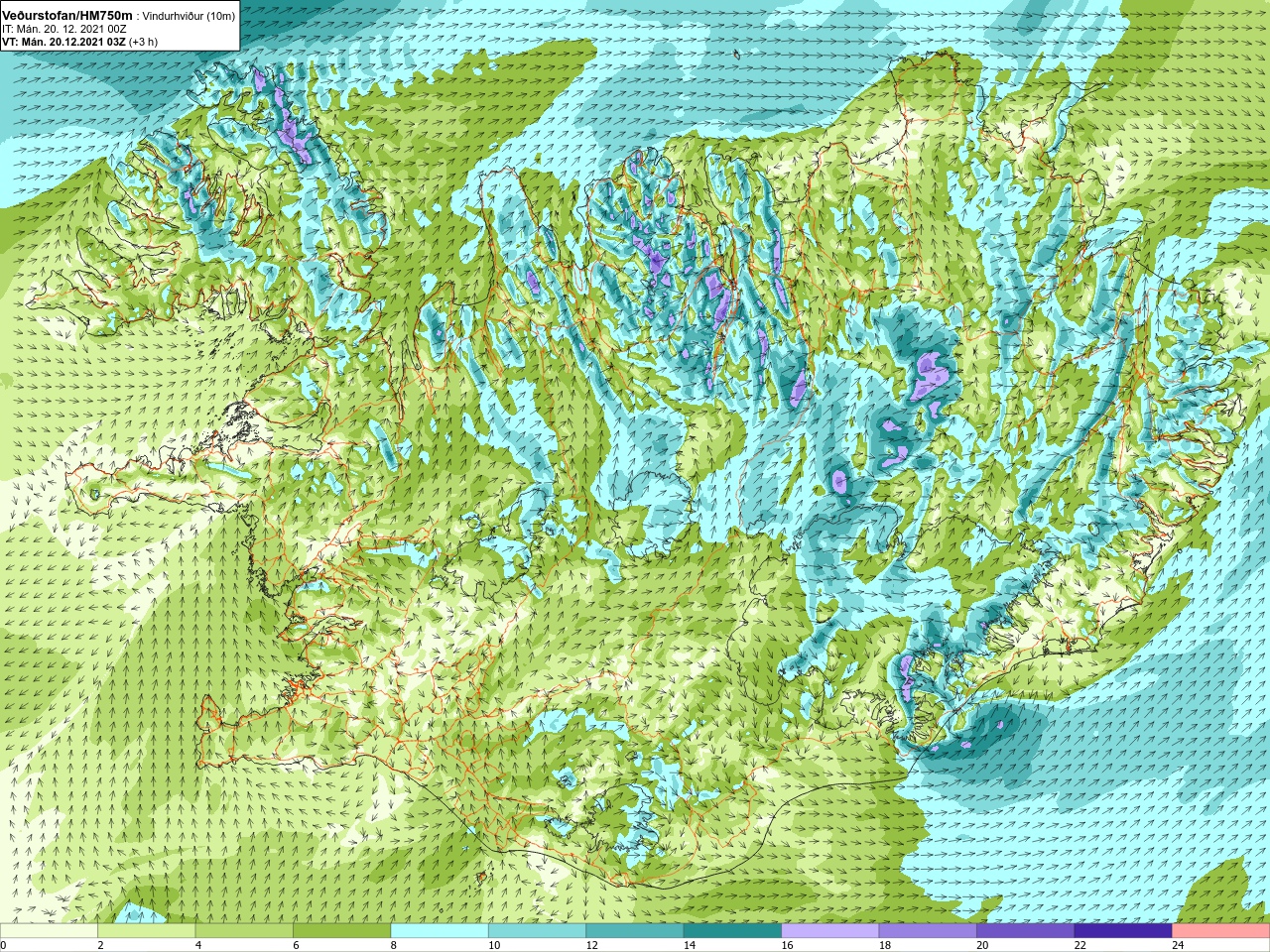Viewport: 1270px width, 952px height.
Task: Click the legend scale value "6"
Action: click(x=296, y=945)
